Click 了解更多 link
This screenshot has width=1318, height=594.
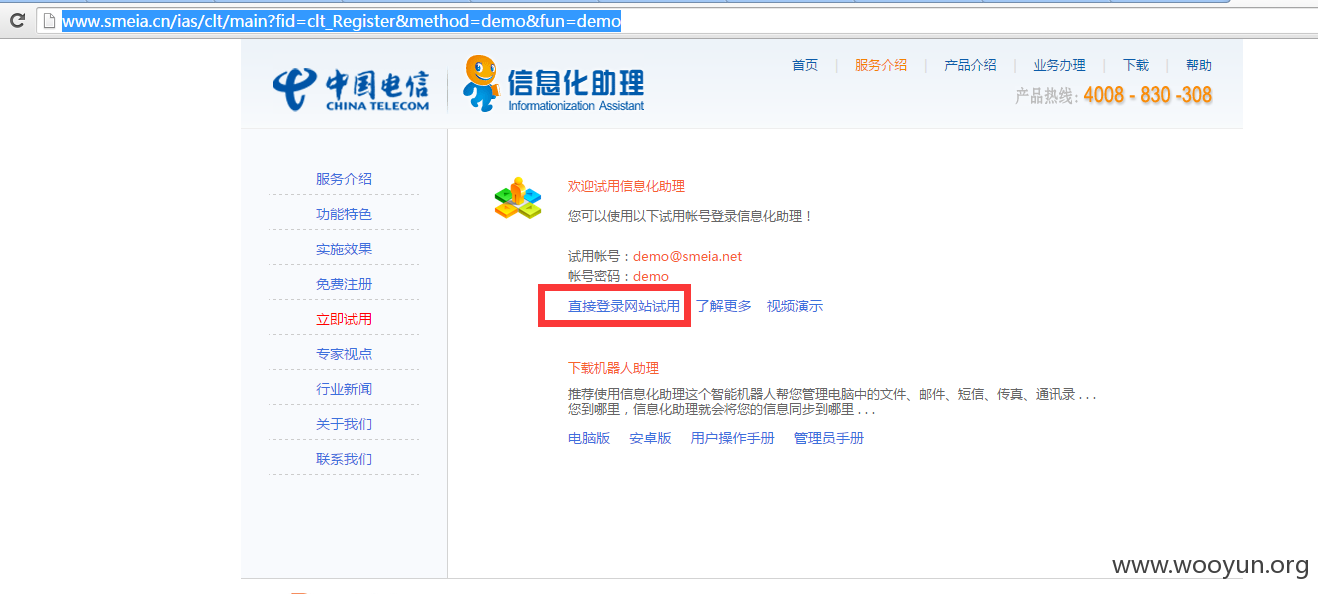(x=724, y=306)
